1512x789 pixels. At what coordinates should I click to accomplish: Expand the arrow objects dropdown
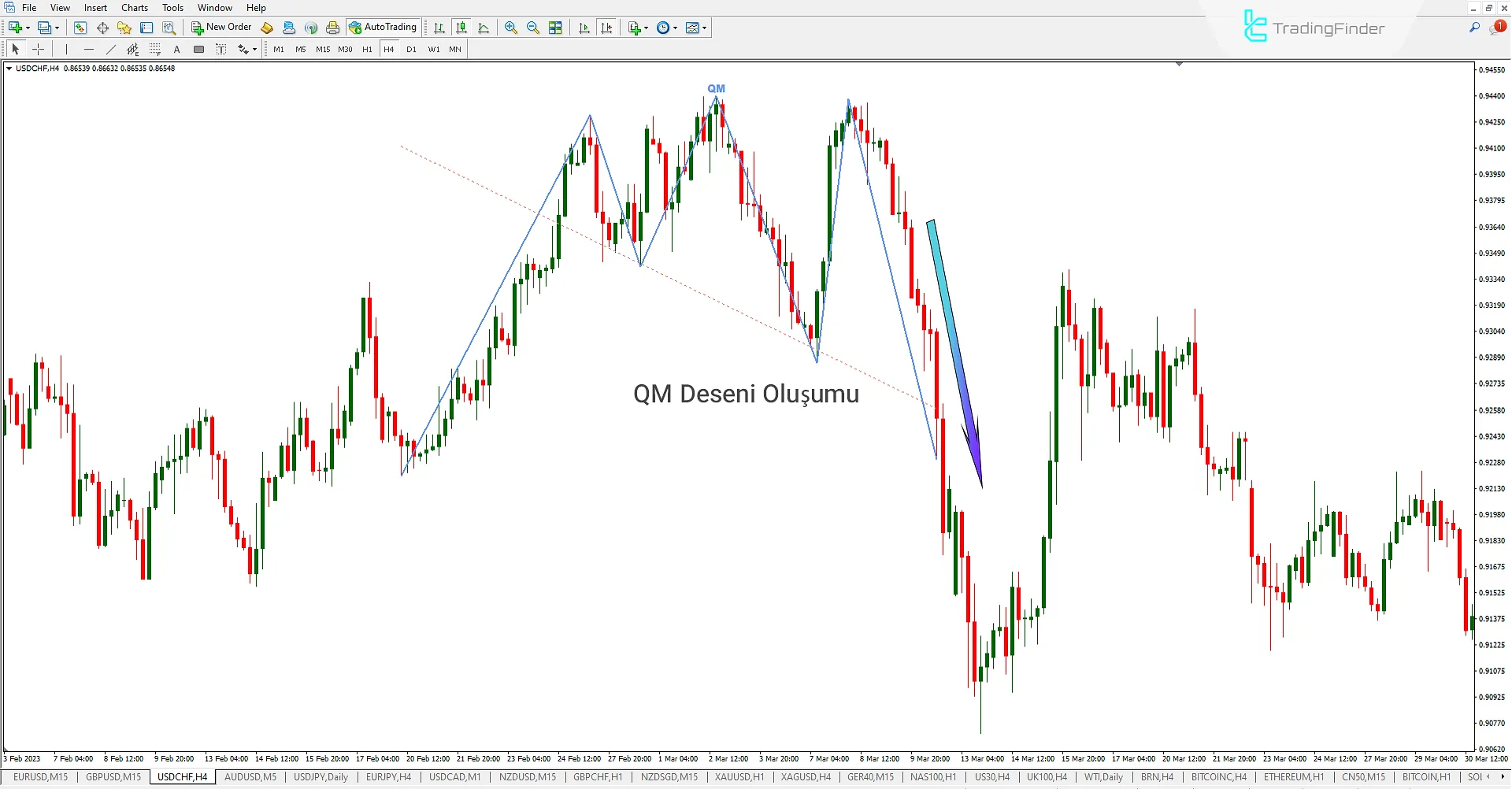256,49
